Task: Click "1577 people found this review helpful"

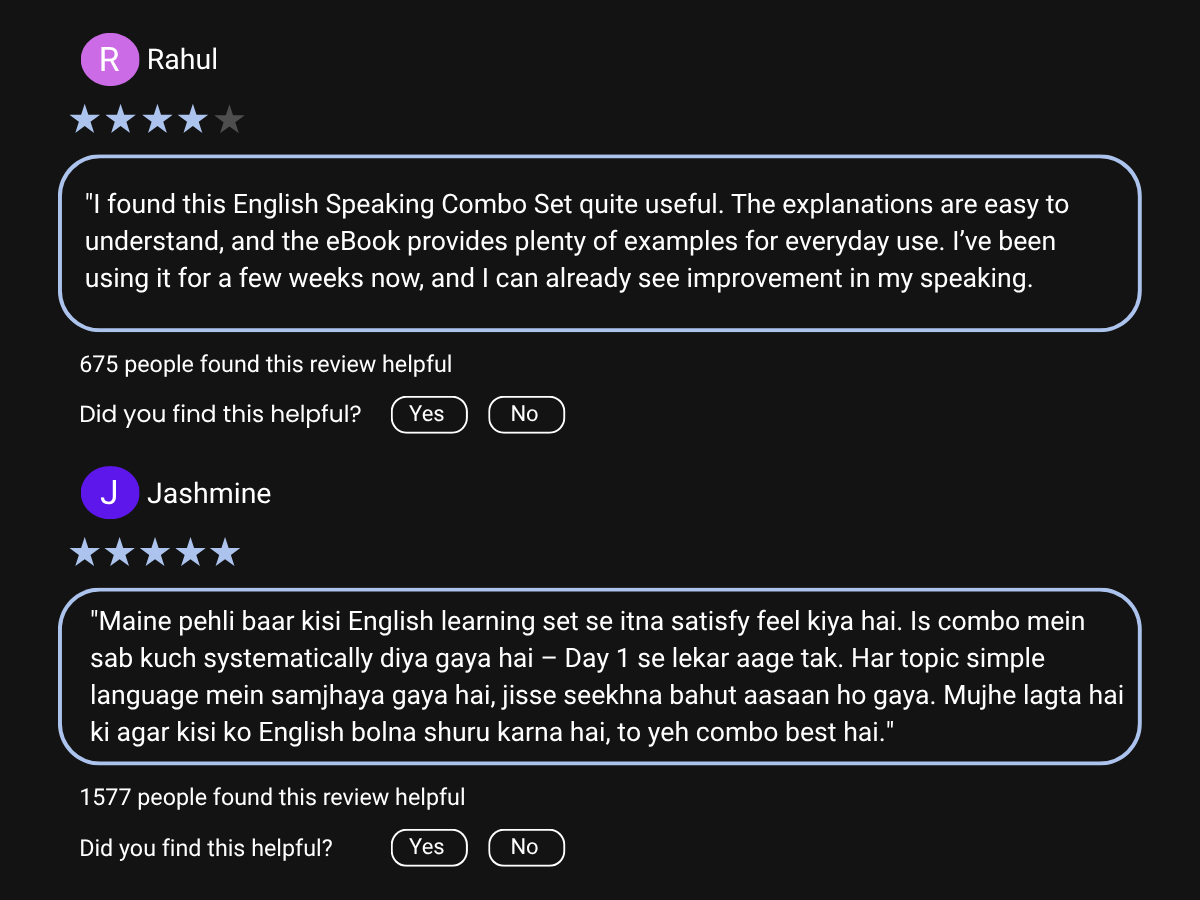Action: coord(272,798)
